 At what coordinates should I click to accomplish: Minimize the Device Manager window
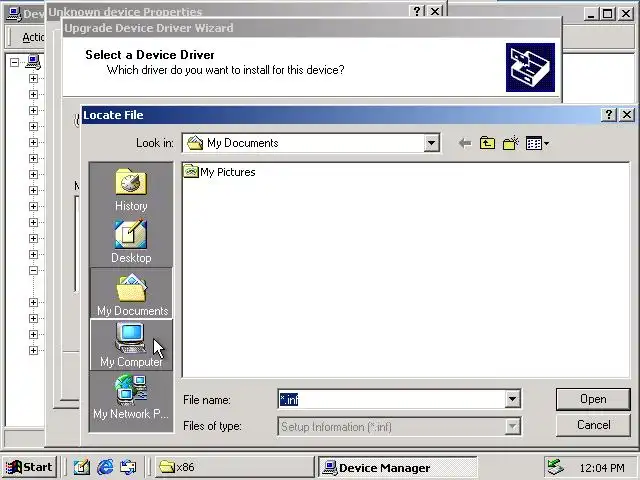591,14
